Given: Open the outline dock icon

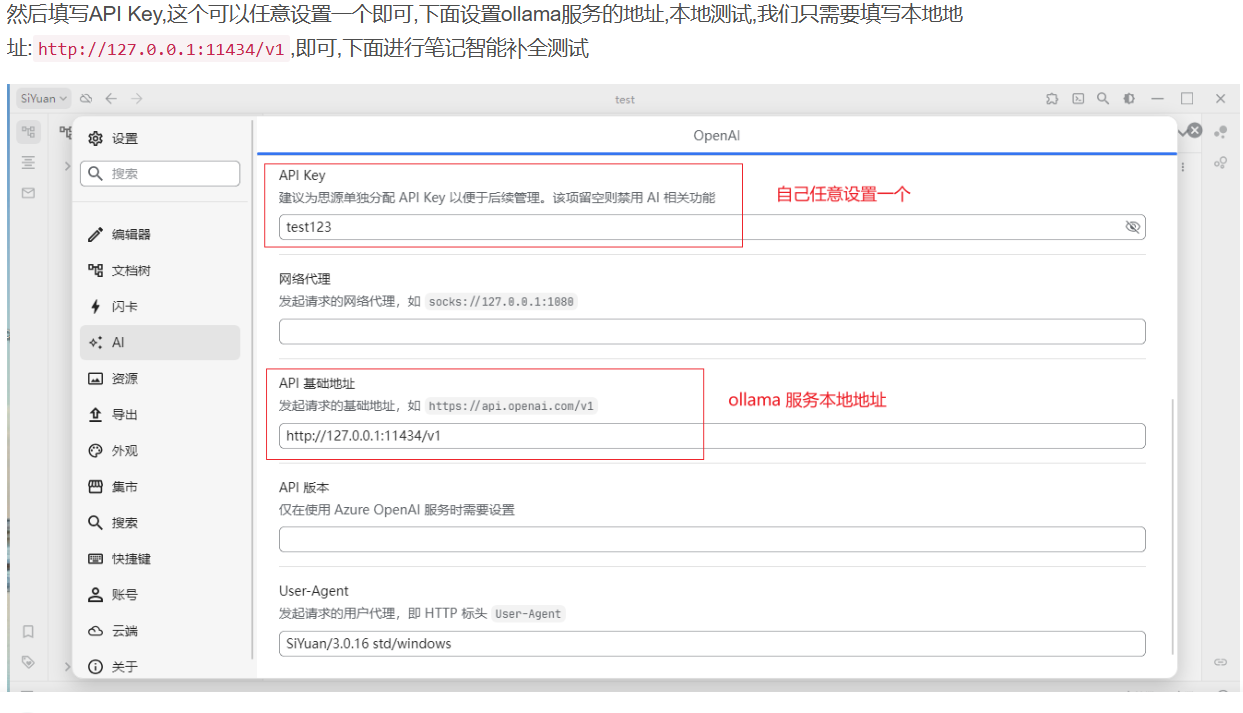Looking at the screenshot, I should tap(29, 162).
